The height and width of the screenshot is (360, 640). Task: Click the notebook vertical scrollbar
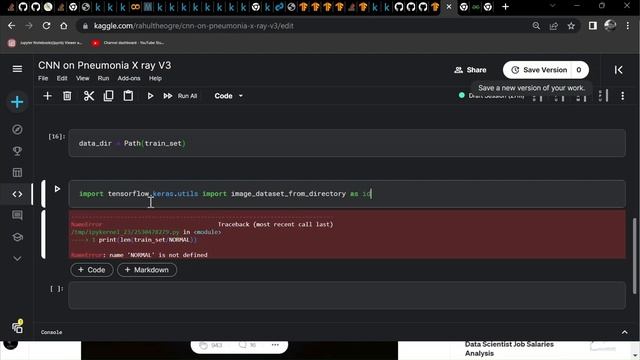click(635, 256)
